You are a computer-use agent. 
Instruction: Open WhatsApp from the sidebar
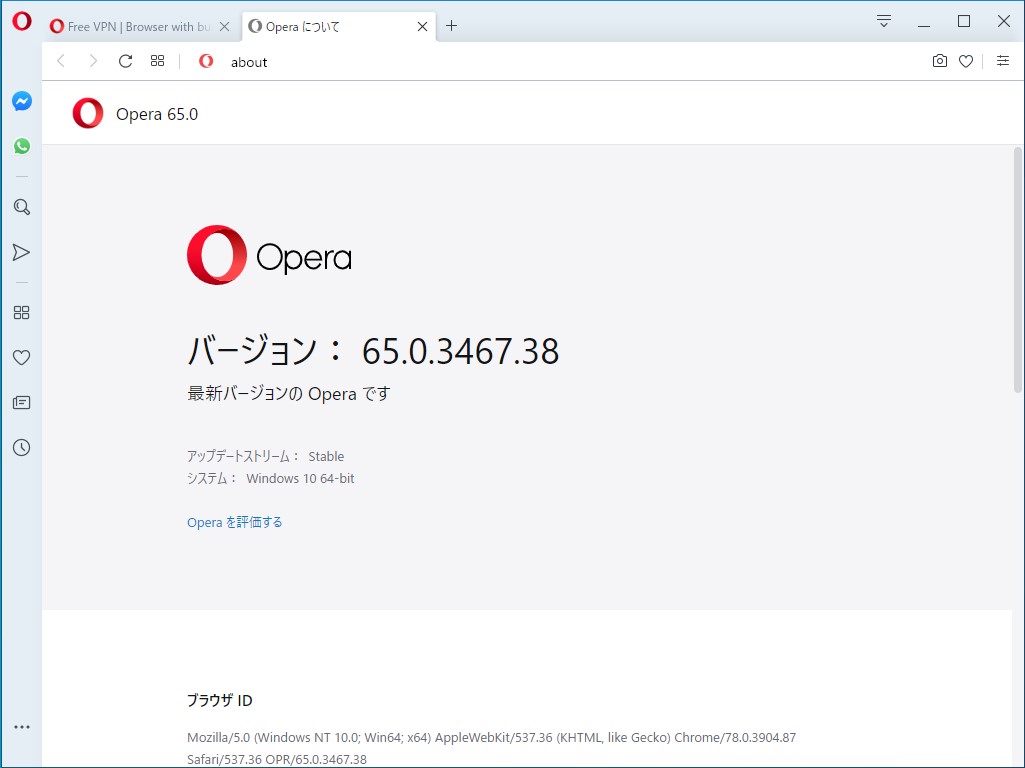click(21, 146)
